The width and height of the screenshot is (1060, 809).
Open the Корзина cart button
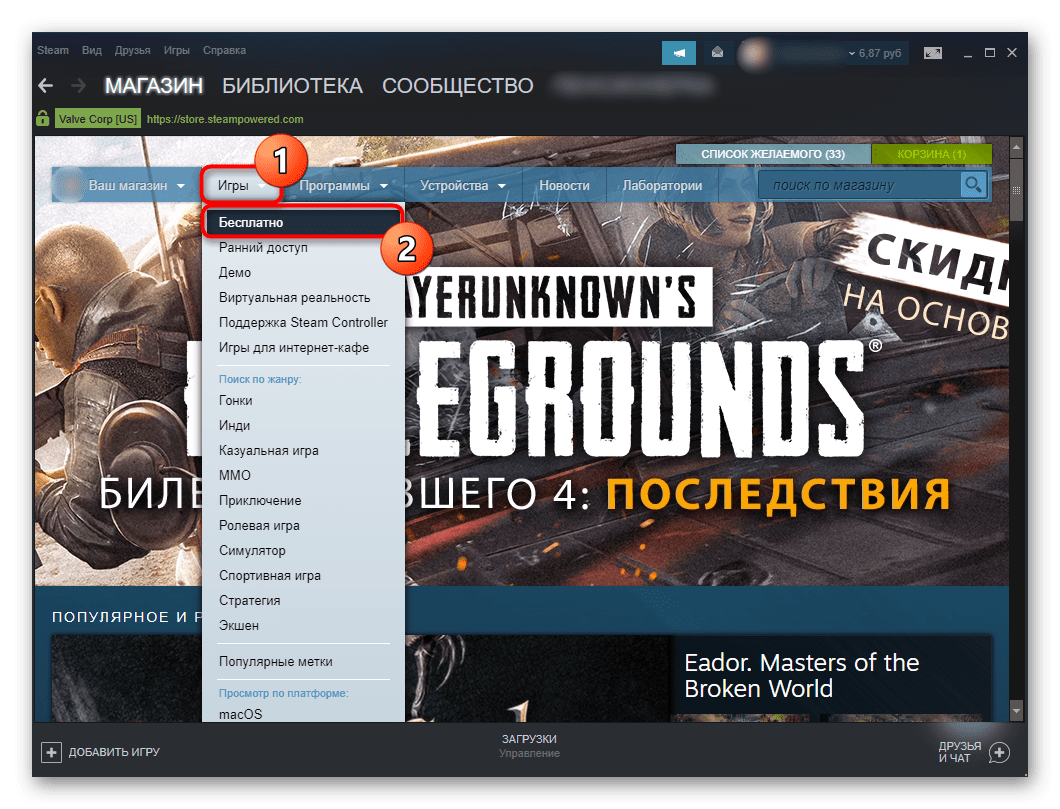[x=931, y=154]
